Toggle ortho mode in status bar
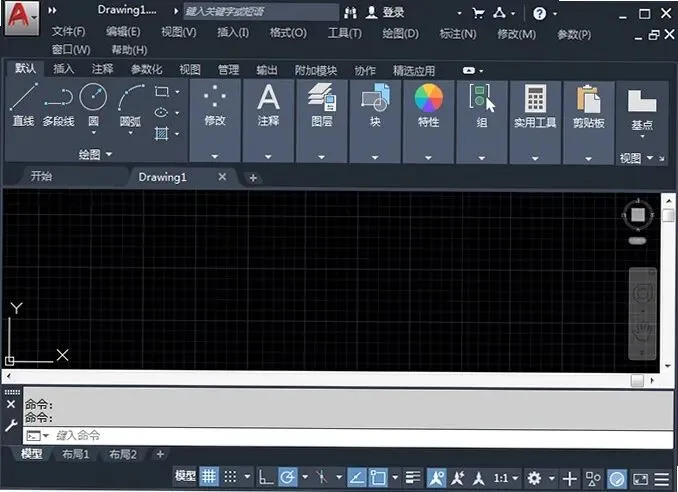 (x=265, y=478)
